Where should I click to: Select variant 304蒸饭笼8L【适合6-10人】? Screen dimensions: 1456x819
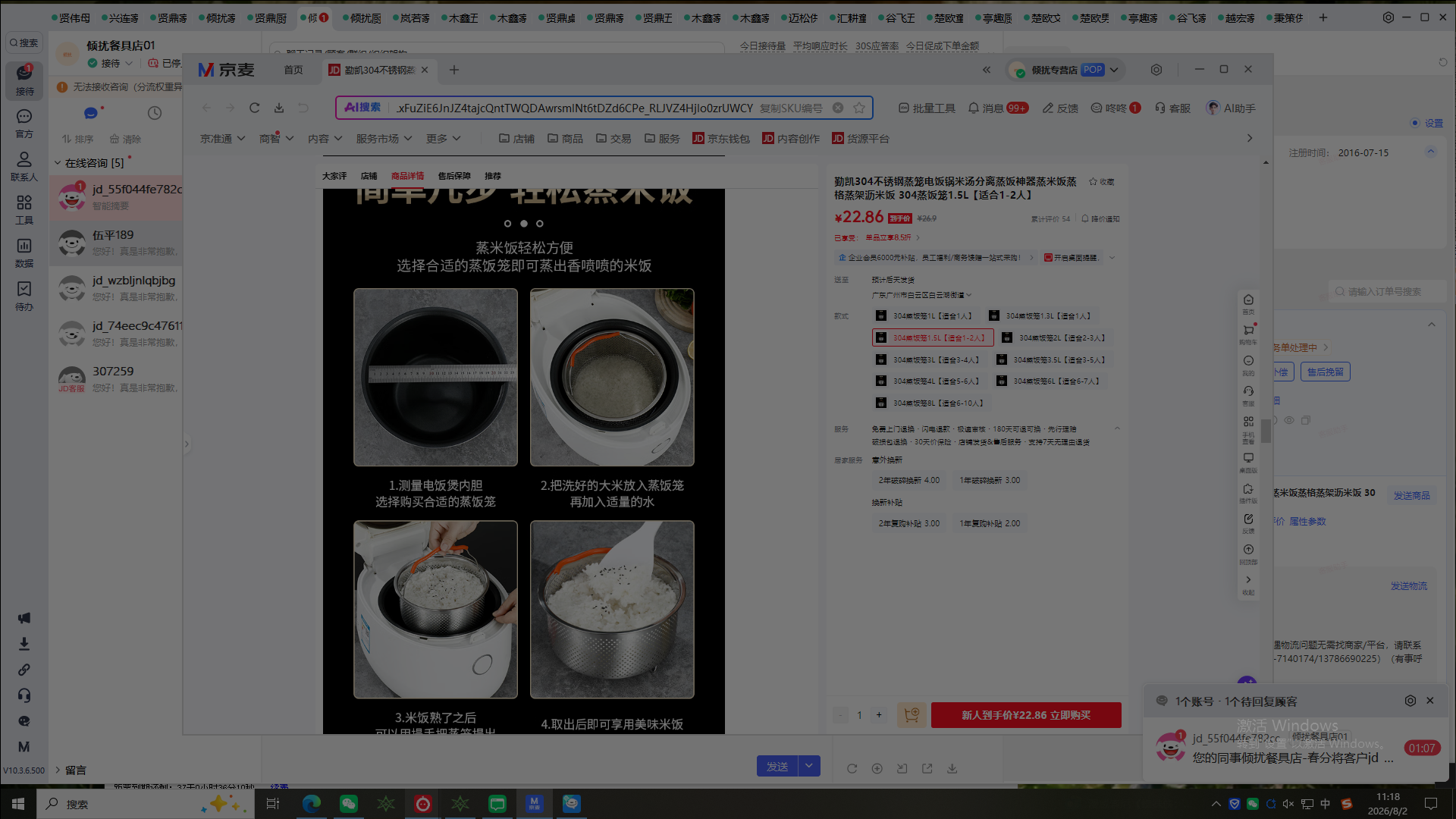point(930,403)
